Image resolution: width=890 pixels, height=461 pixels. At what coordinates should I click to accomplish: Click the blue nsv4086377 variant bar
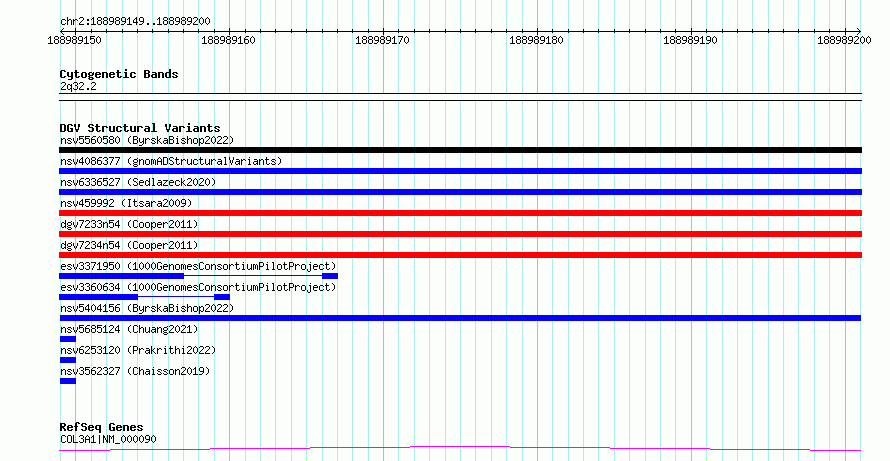pyautogui.click(x=460, y=171)
